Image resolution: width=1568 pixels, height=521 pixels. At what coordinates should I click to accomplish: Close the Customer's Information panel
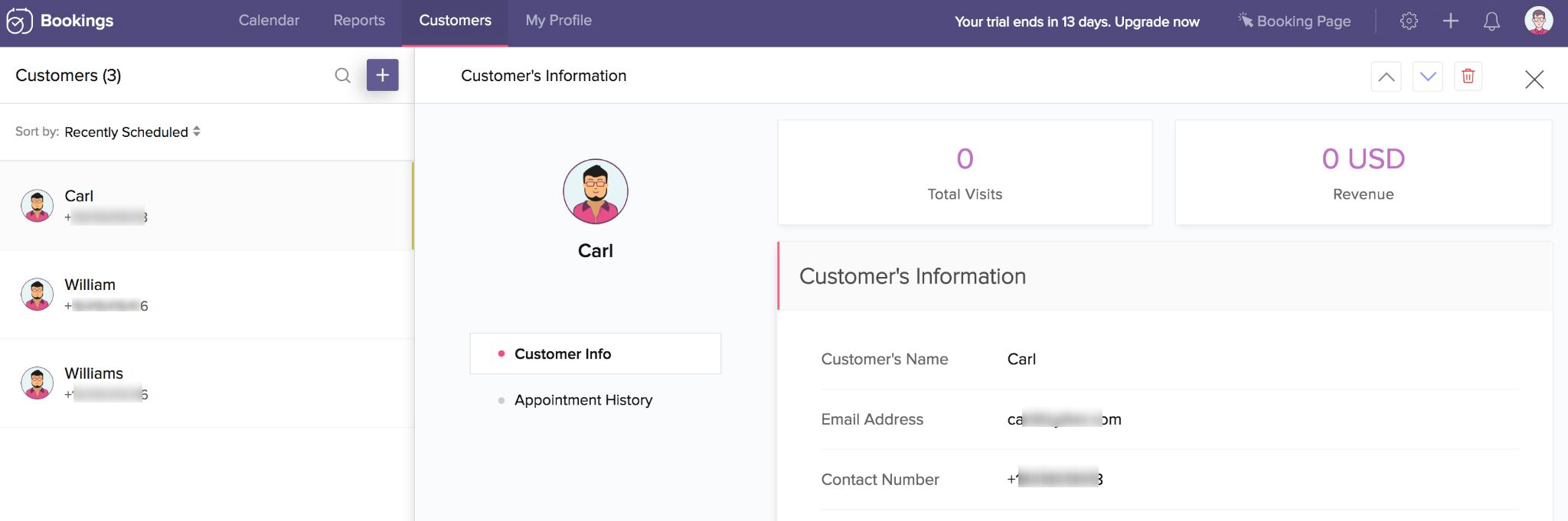(1534, 79)
